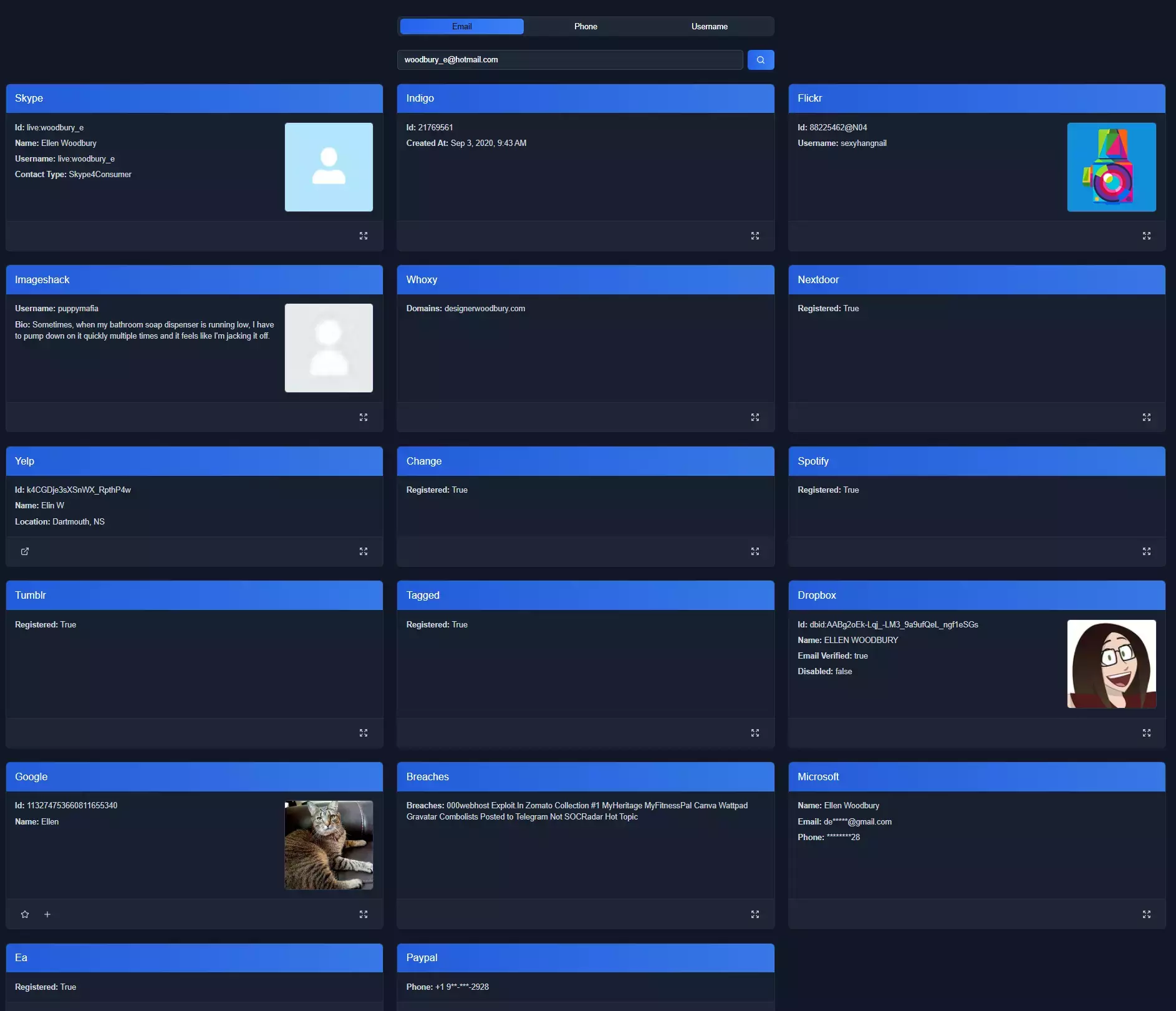Click the plus icon on Google card
The width and height of the screenshot is (1176, 1011).
(x=47, y=914)
